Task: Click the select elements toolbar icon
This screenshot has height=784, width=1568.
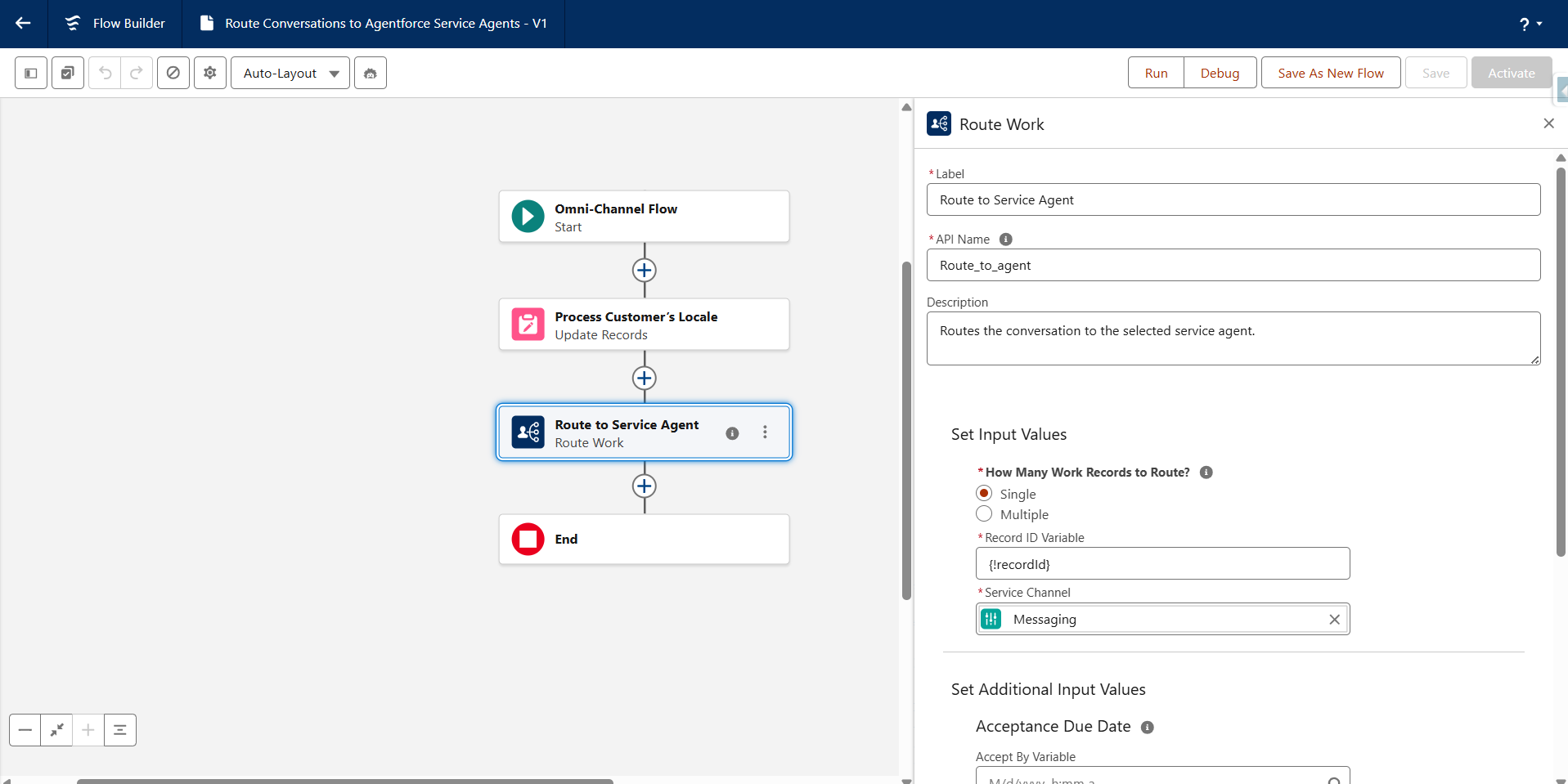Action: click(68, 73)
